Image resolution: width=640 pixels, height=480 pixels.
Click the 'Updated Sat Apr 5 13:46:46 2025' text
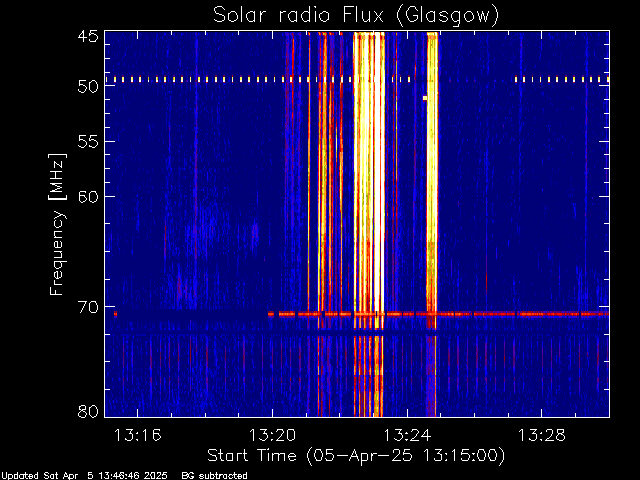(84, 476)
